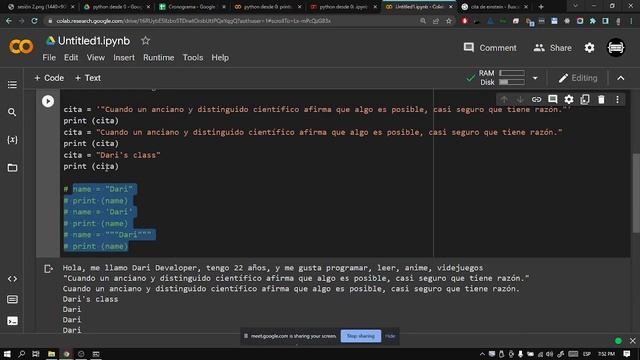Click the RAM usage bar
The height and width of the screenshot is (360, 640).
(x=511, y=73)
